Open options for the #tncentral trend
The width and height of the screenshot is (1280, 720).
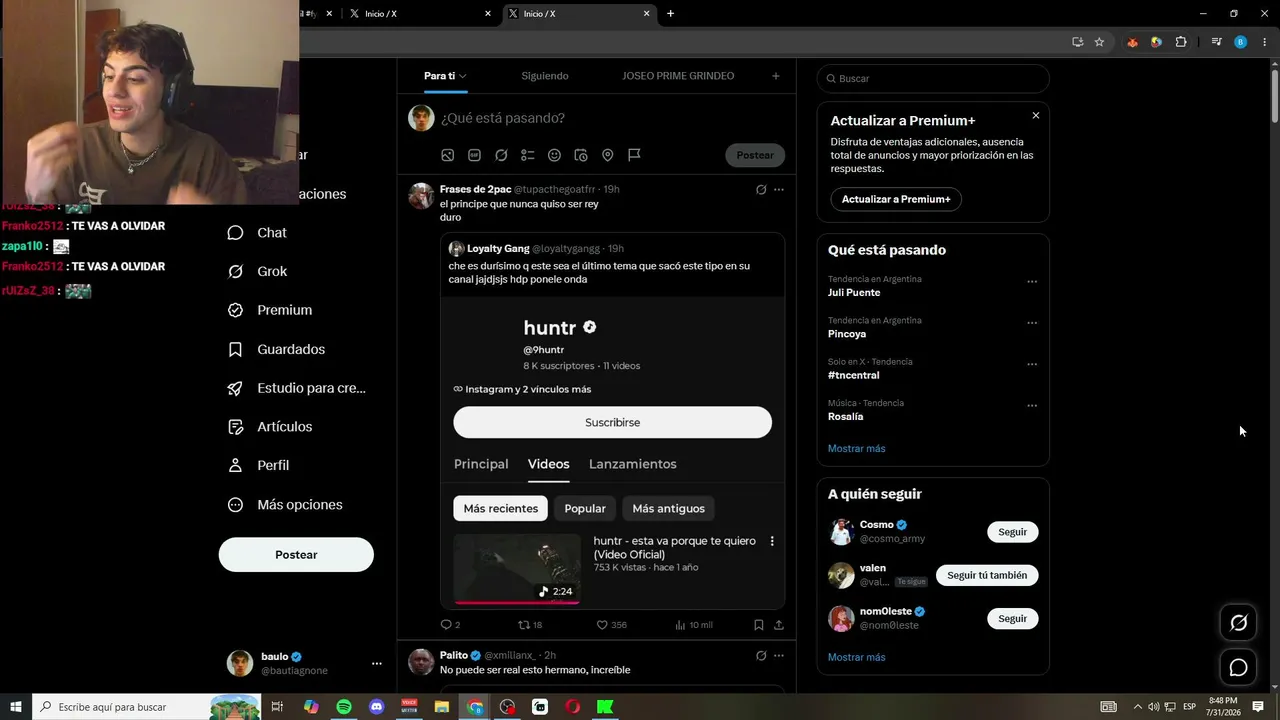1032,365
